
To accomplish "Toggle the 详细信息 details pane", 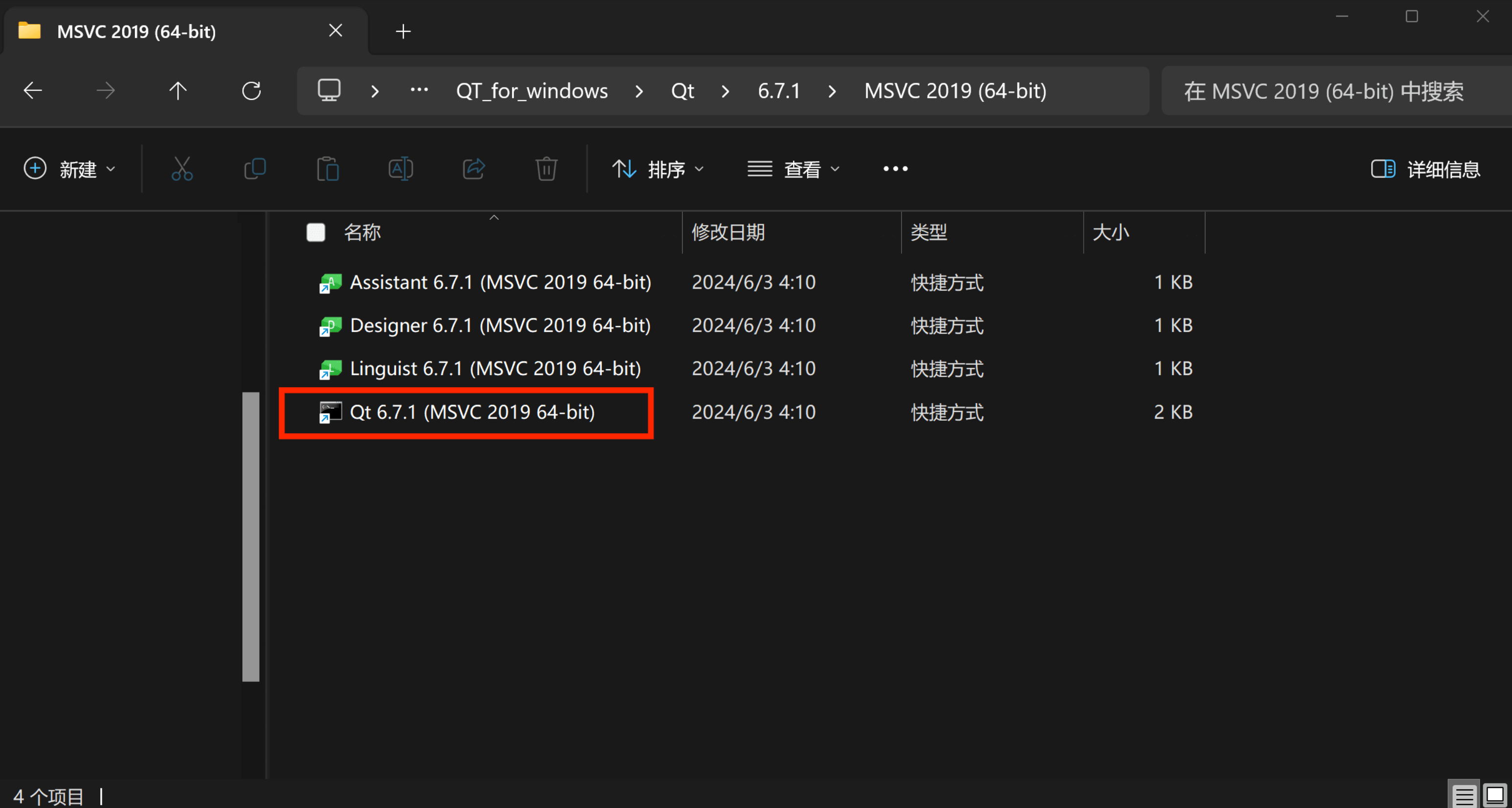I will 1426,169.
